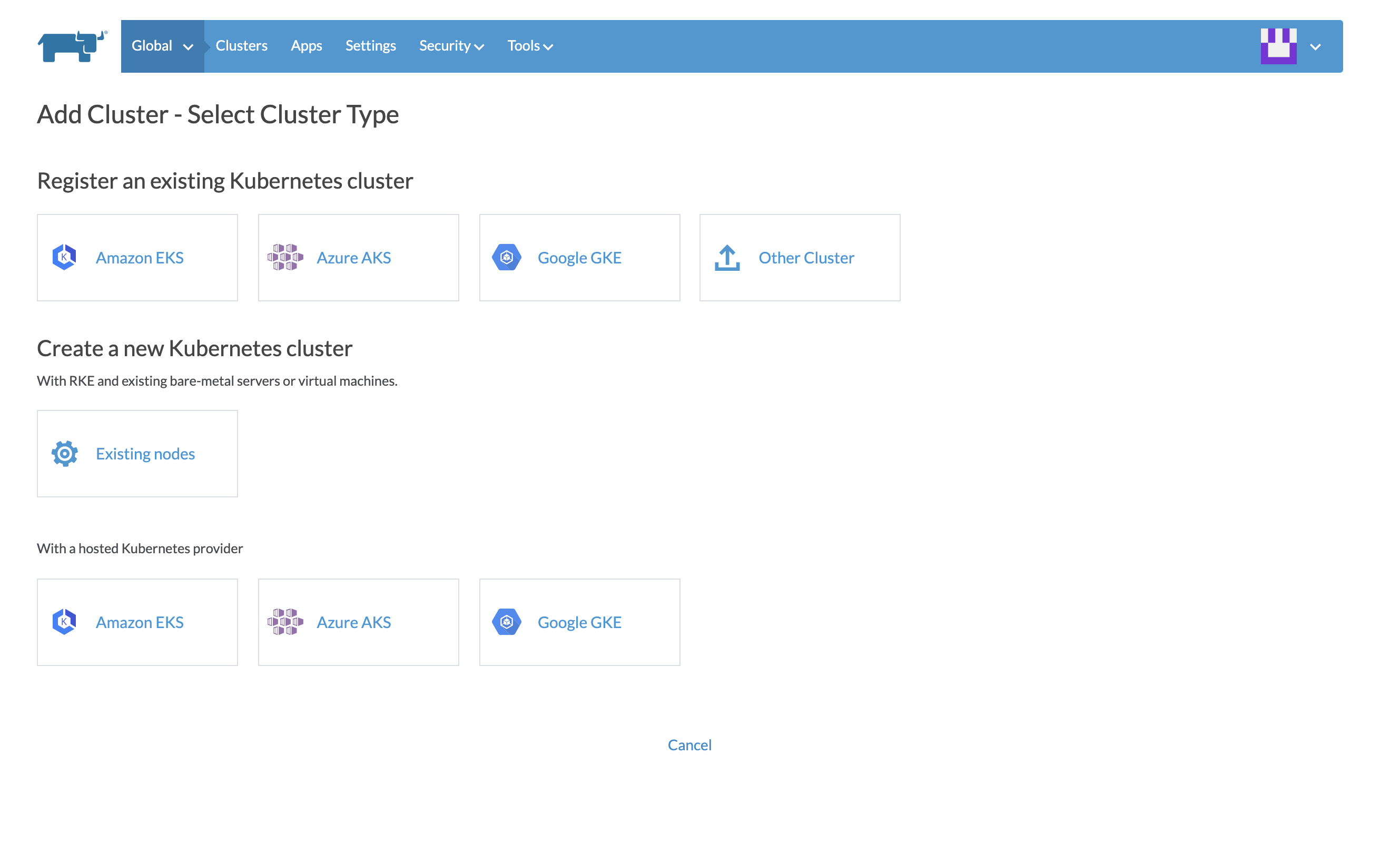Select the hosted Azure AKS card
Viewport: 1400px width, 842px height.
pos(358,621)
